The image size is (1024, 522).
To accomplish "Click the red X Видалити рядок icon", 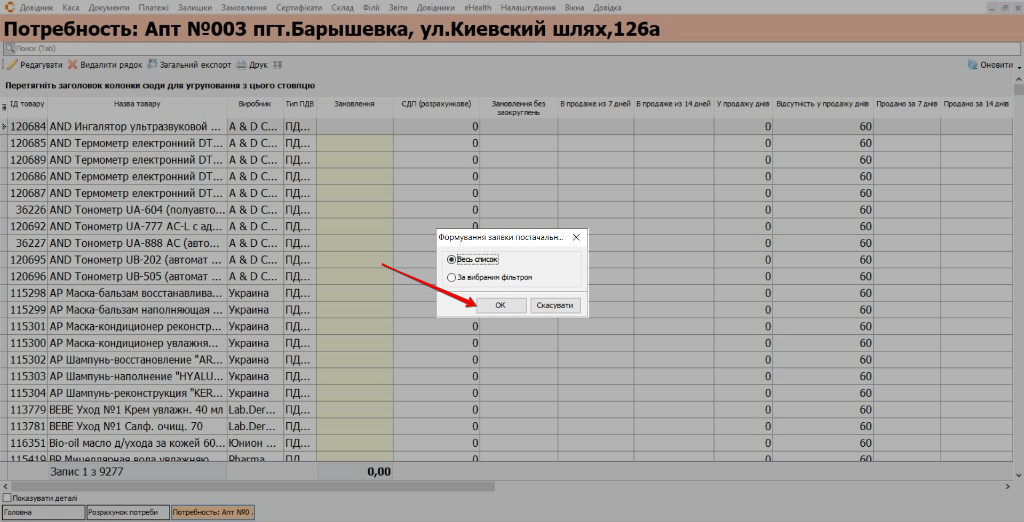I will click(72, 65).
